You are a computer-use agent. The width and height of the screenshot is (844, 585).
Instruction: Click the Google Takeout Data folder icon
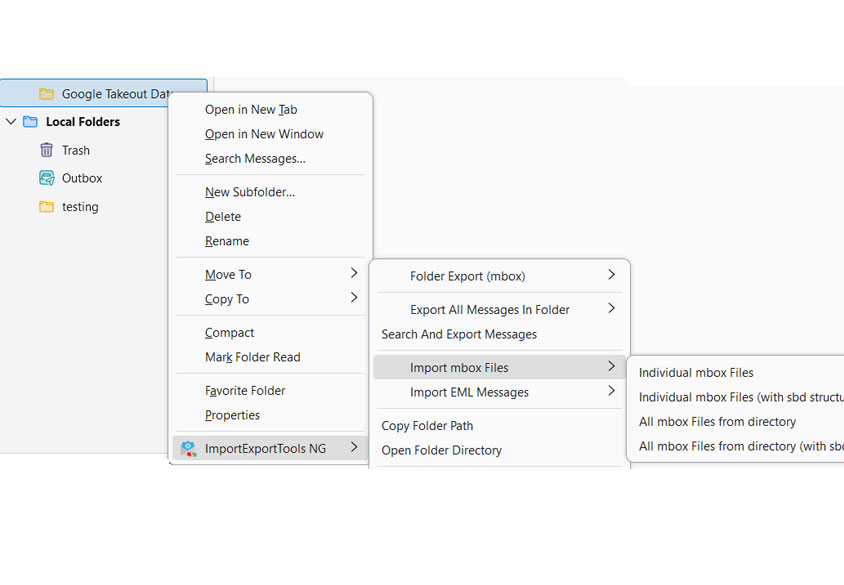[46, 93]
